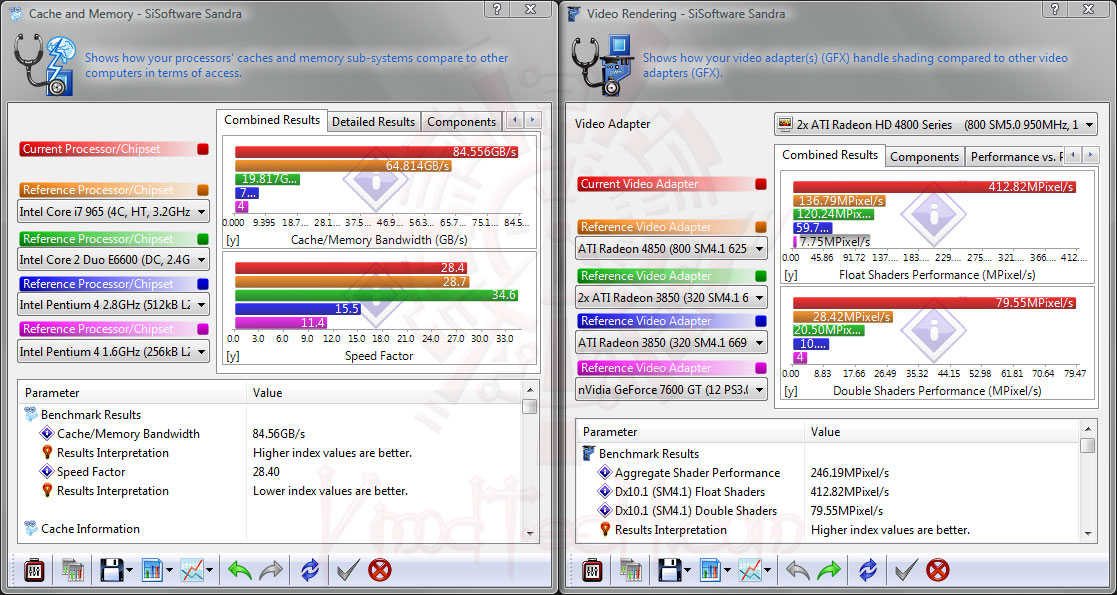Click the options icon beside engine in Cache and Memory

click(74, 570)
